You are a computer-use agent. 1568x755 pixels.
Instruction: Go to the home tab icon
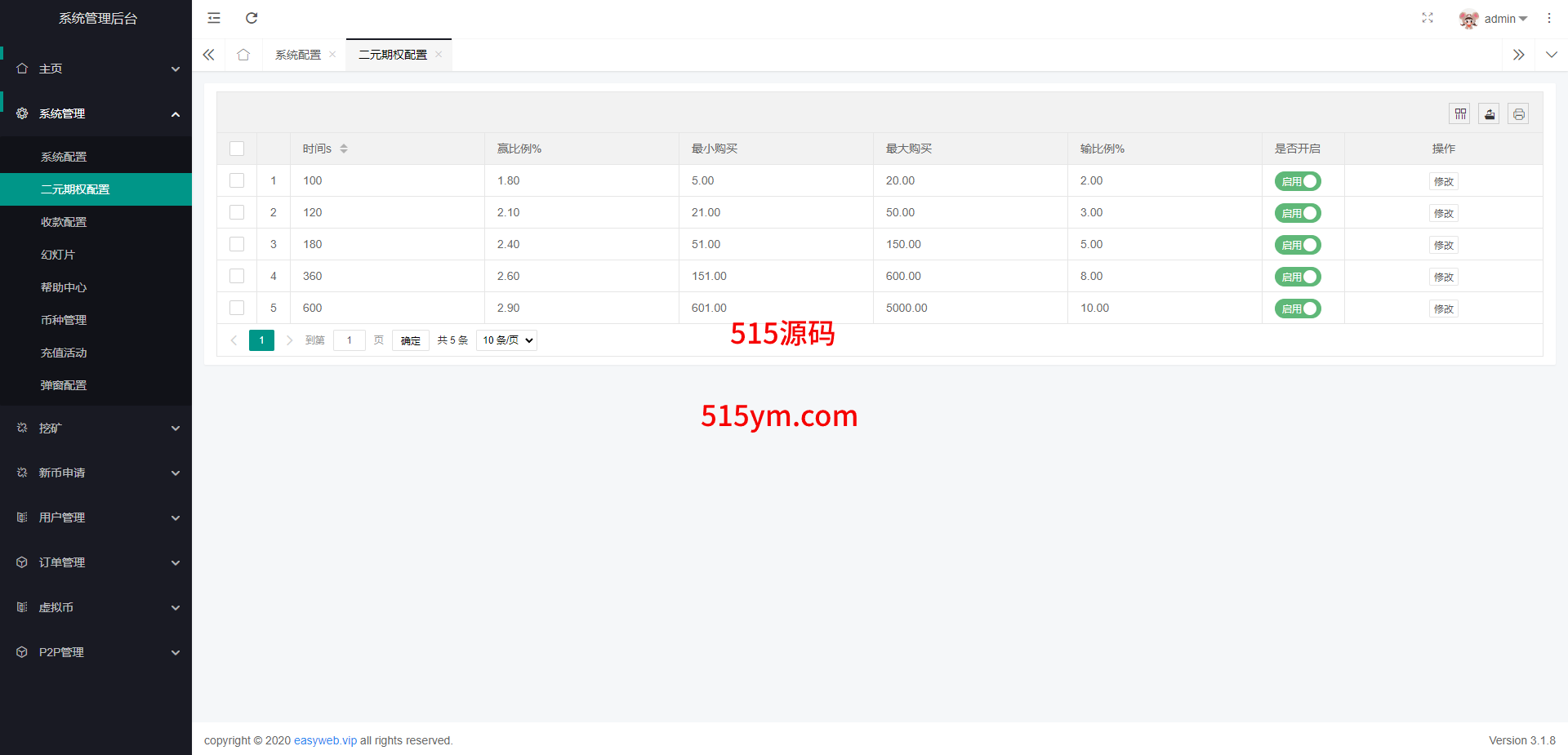click(243, 55)
